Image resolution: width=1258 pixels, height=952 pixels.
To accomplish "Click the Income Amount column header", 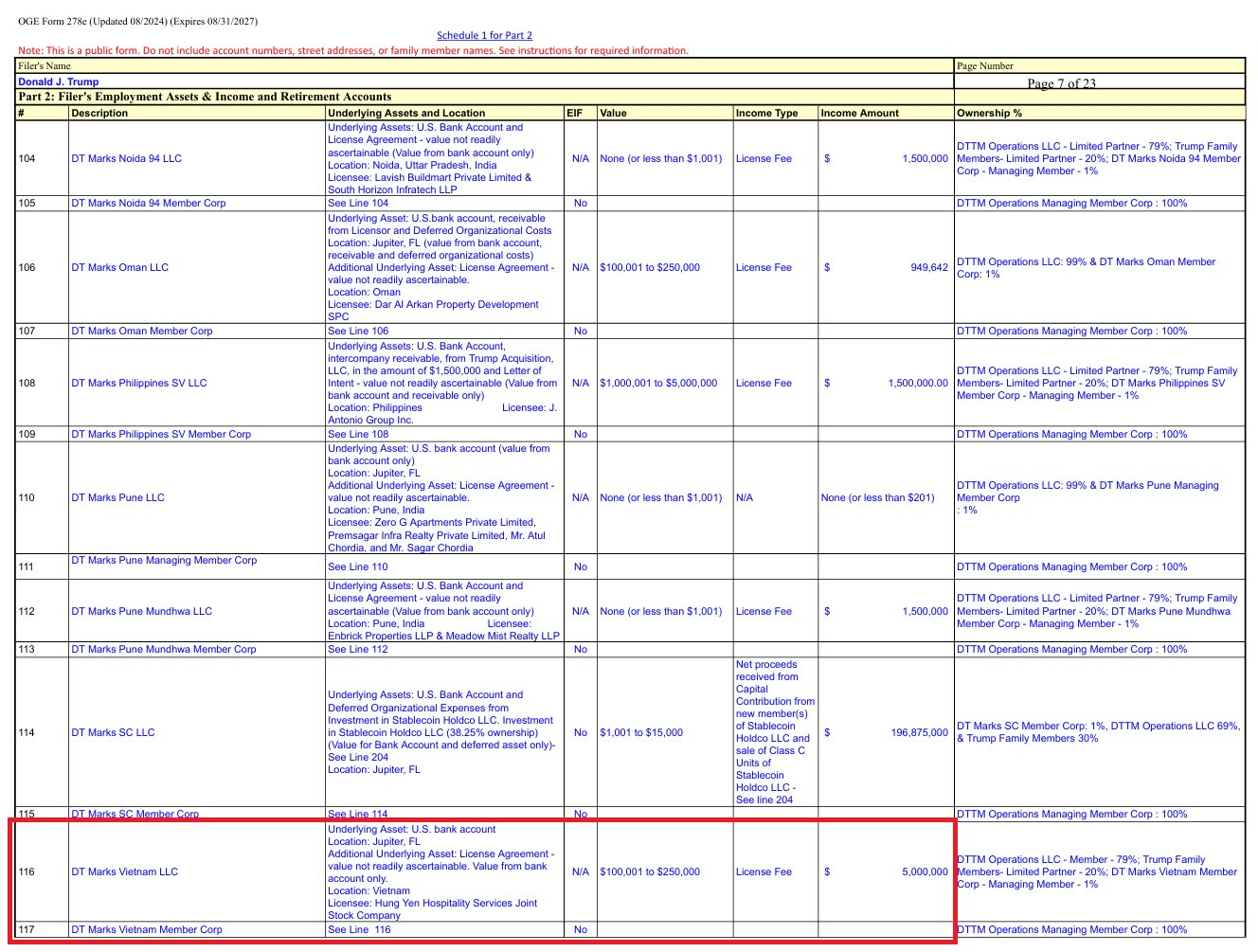I will tap(859, 113).
